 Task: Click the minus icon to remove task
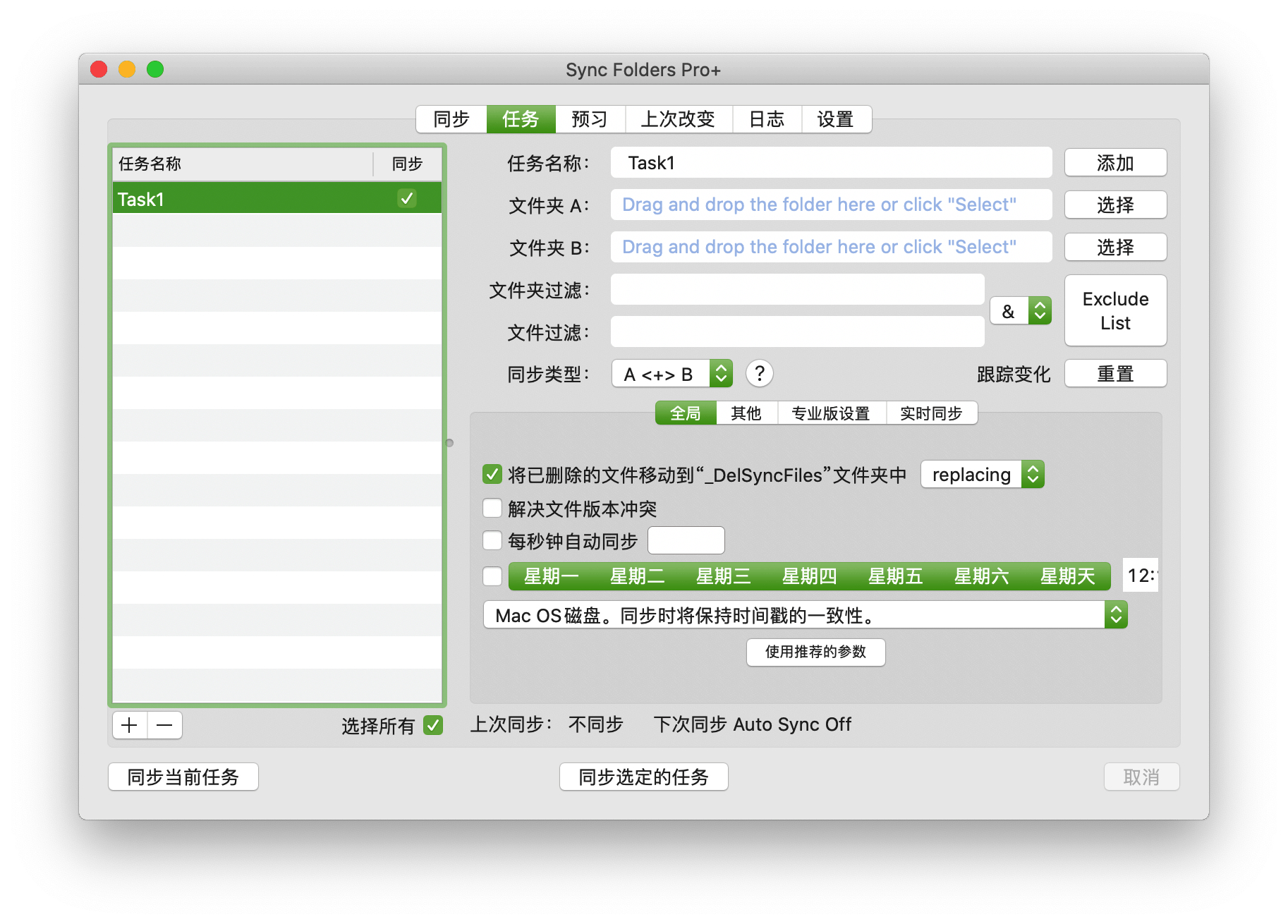(164, 725)
